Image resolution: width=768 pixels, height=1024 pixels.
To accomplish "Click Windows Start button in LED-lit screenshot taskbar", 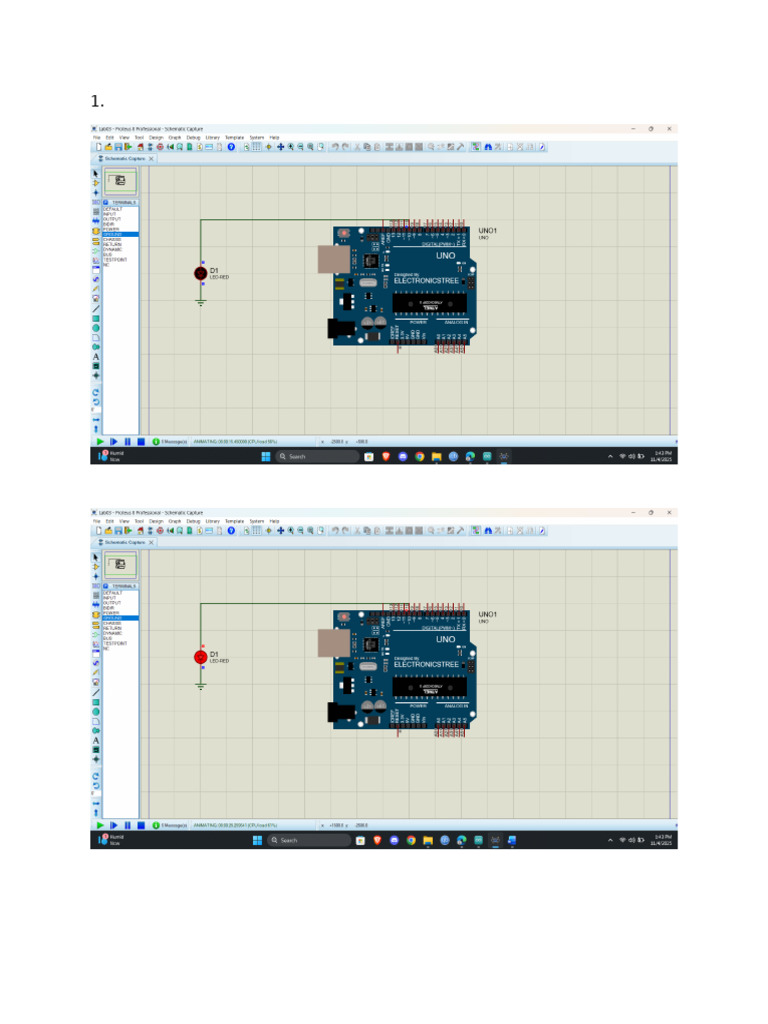I will 257,840.
